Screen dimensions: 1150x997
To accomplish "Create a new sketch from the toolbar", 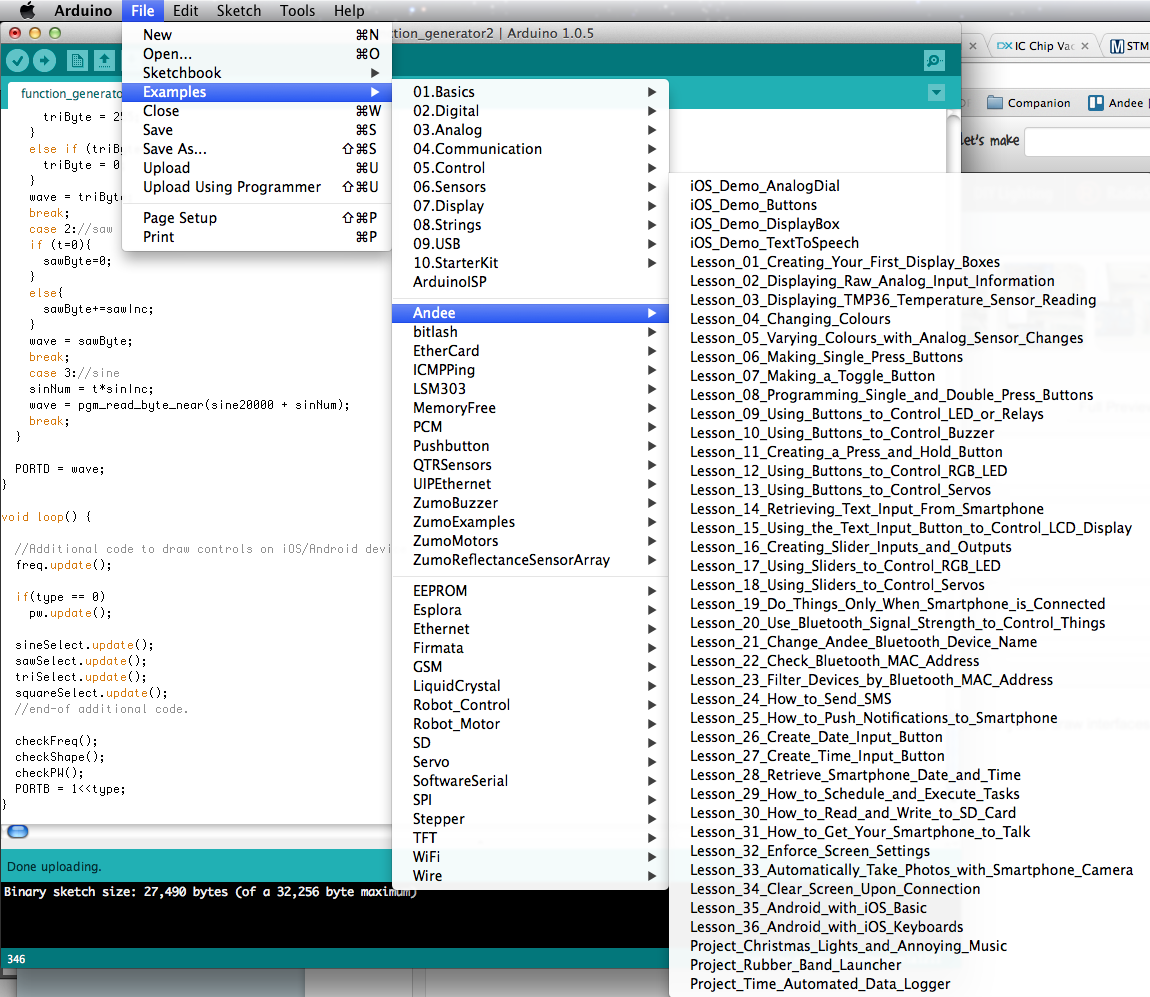I will pos(76,60).
